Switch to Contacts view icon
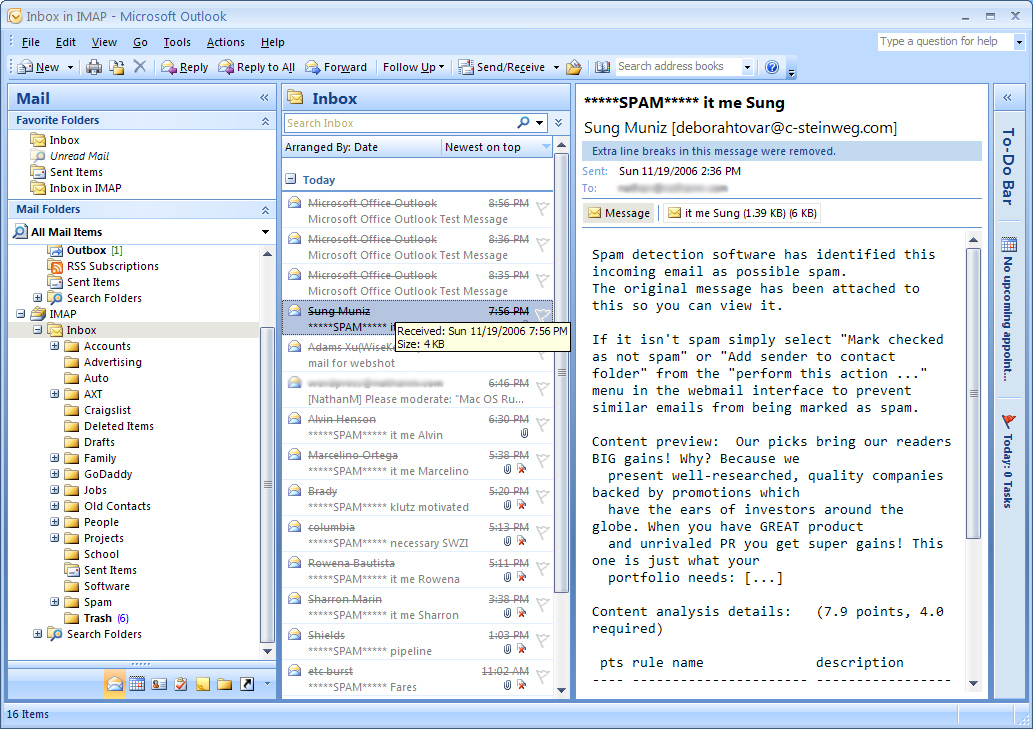The image size is (1033, 729). 159,684
